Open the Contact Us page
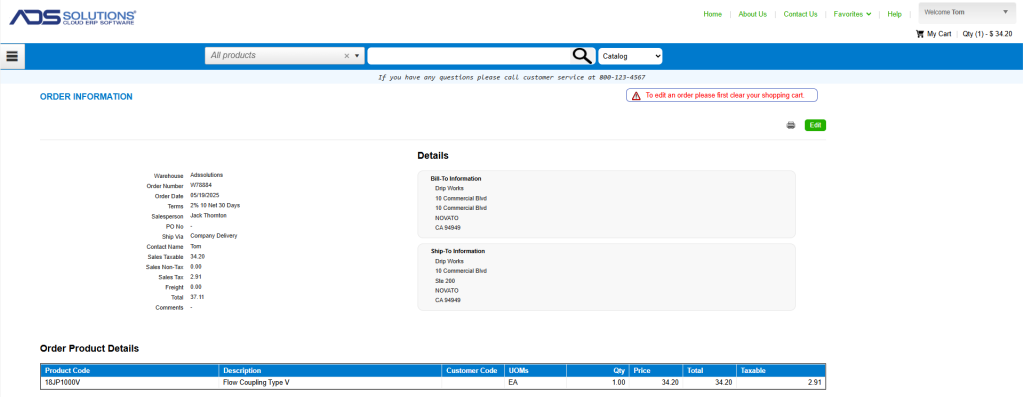The width and height of the screenshot is (1024, 397). [x=800, y=14]
